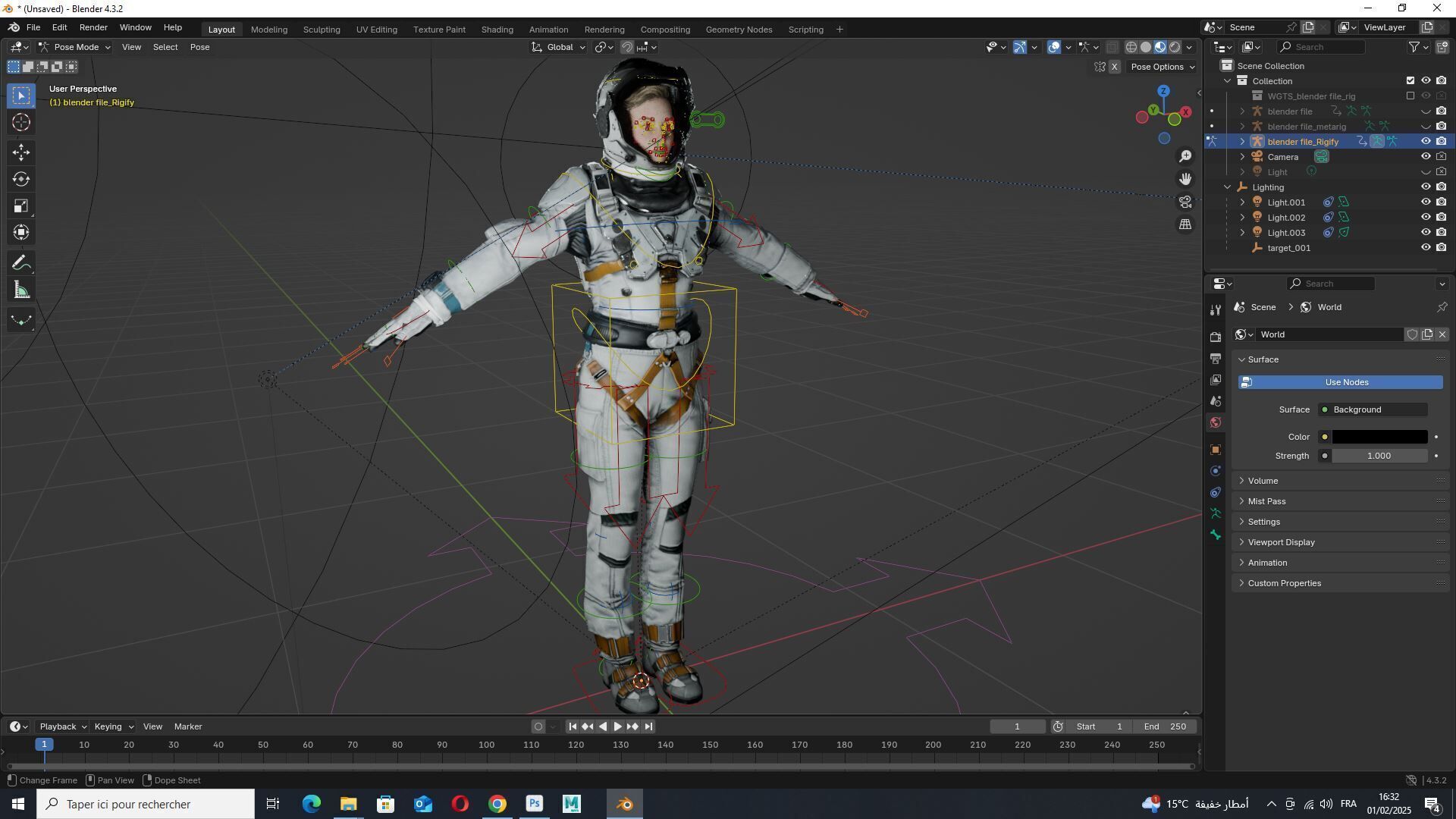Activate the Select Box tool

click(21, 96)
